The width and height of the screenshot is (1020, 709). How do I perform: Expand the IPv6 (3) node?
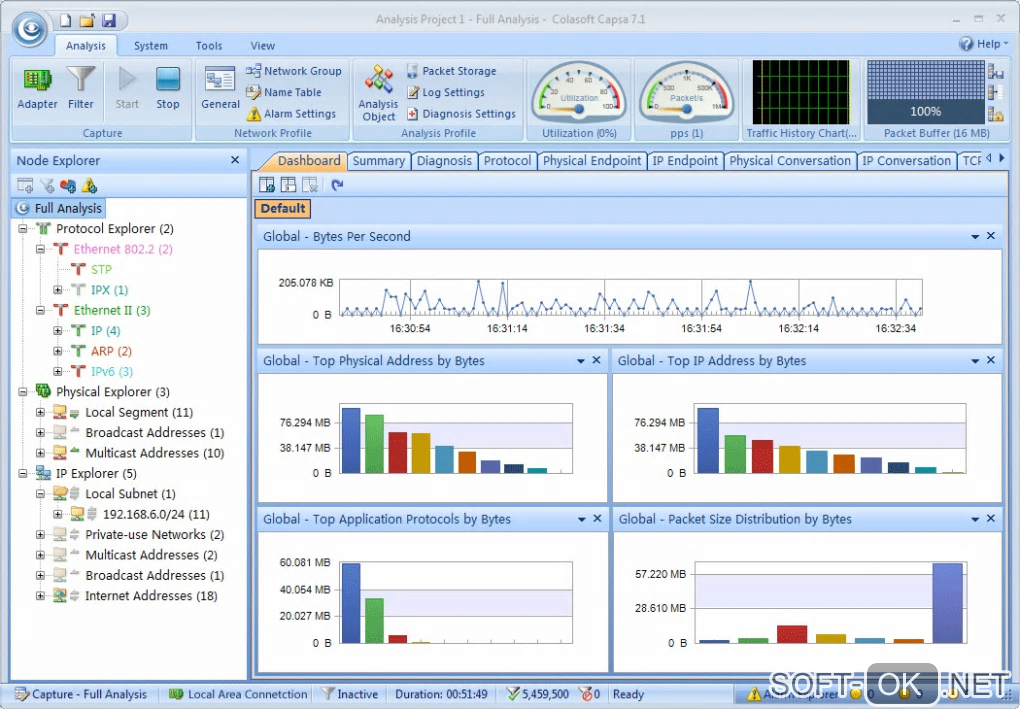(x=58, y=371)
